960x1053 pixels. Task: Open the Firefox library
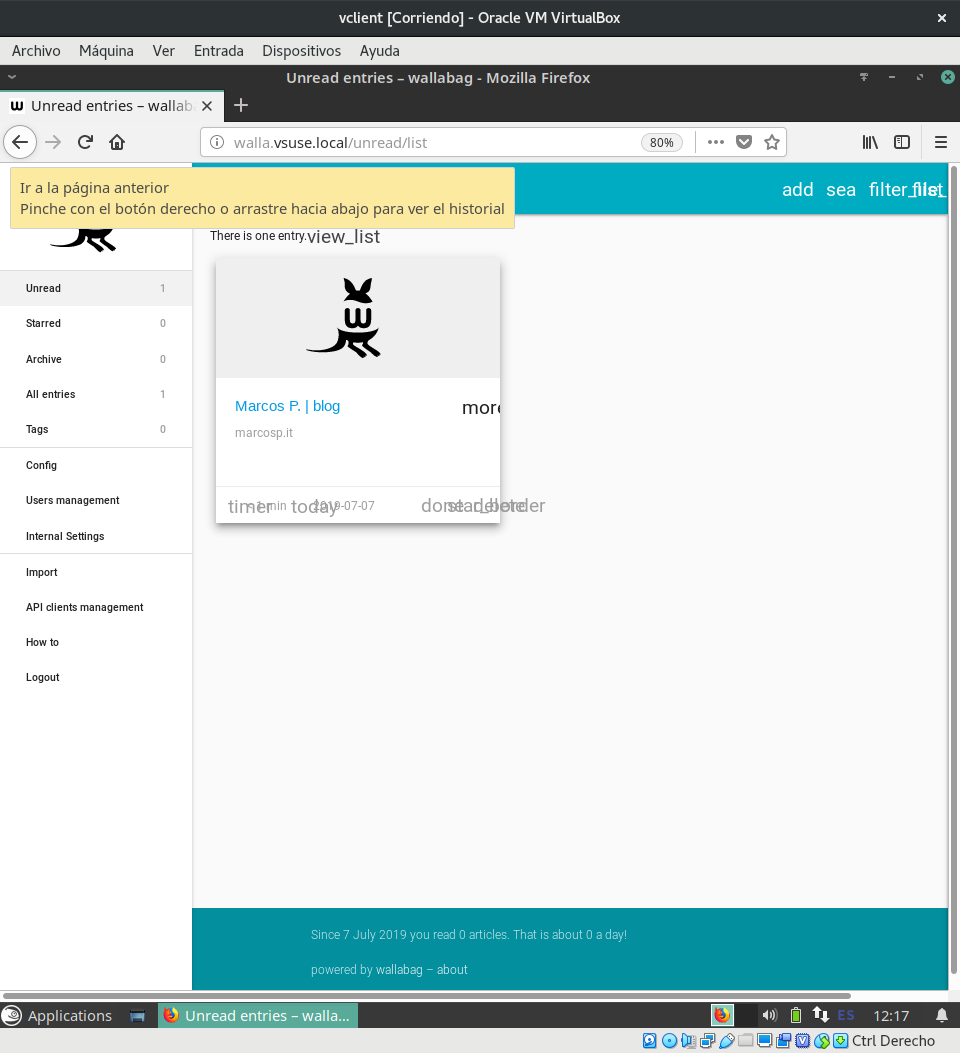870,142
